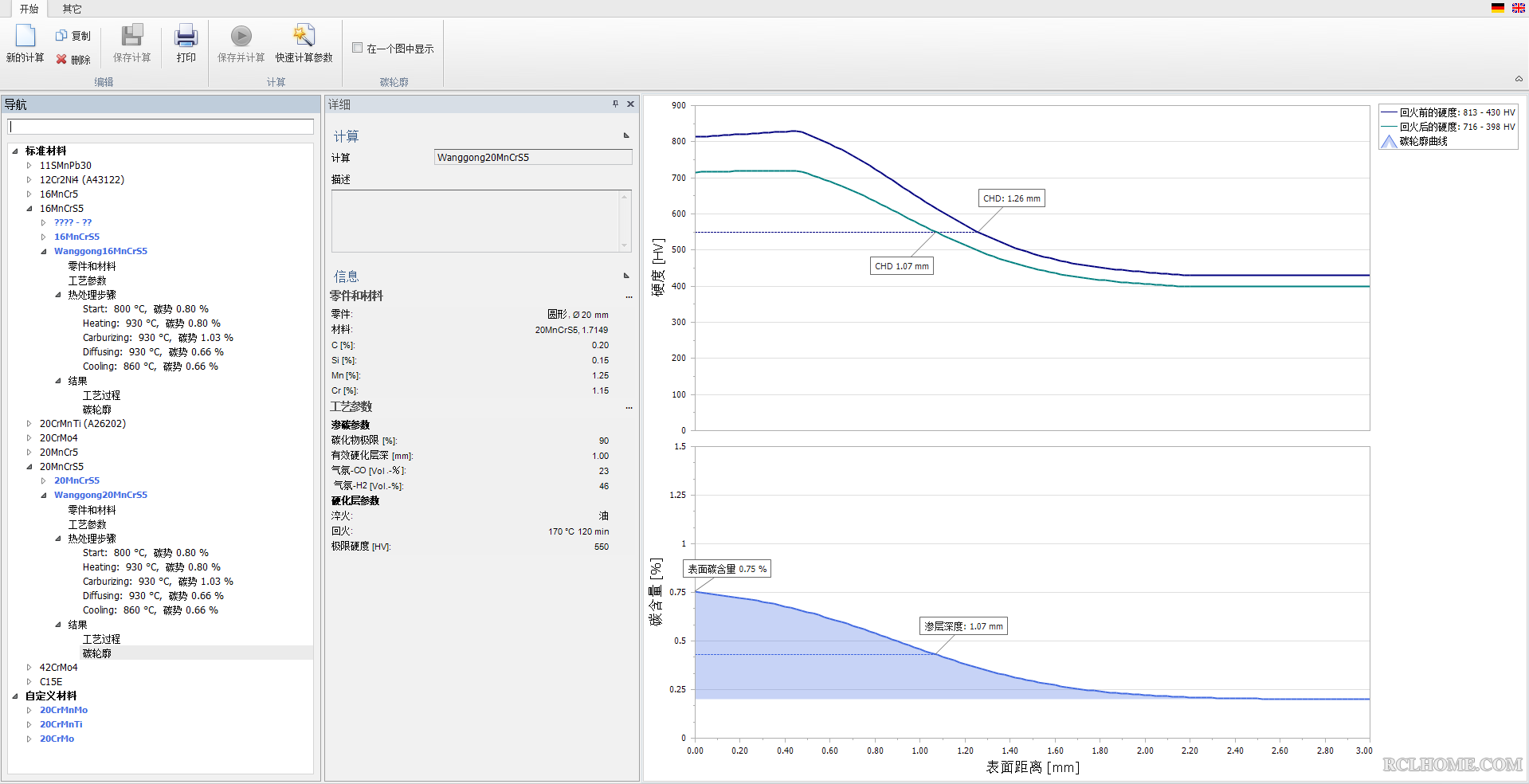The width and height of the screenshot is (1529, 784).
Task: Click the CHD 1.07 mm chart label
Action: 901,266
